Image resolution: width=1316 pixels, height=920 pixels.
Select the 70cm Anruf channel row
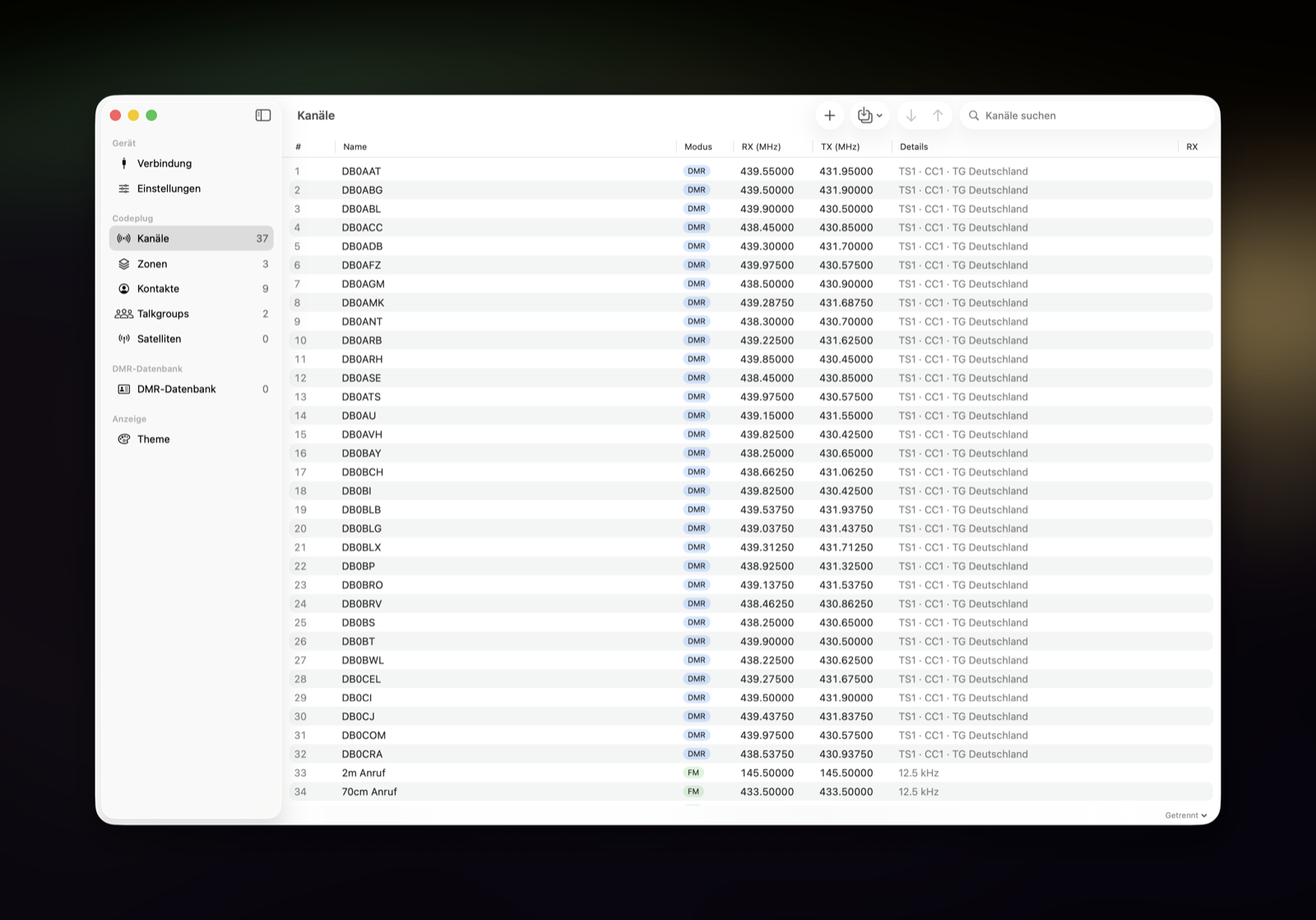(751, 792)
